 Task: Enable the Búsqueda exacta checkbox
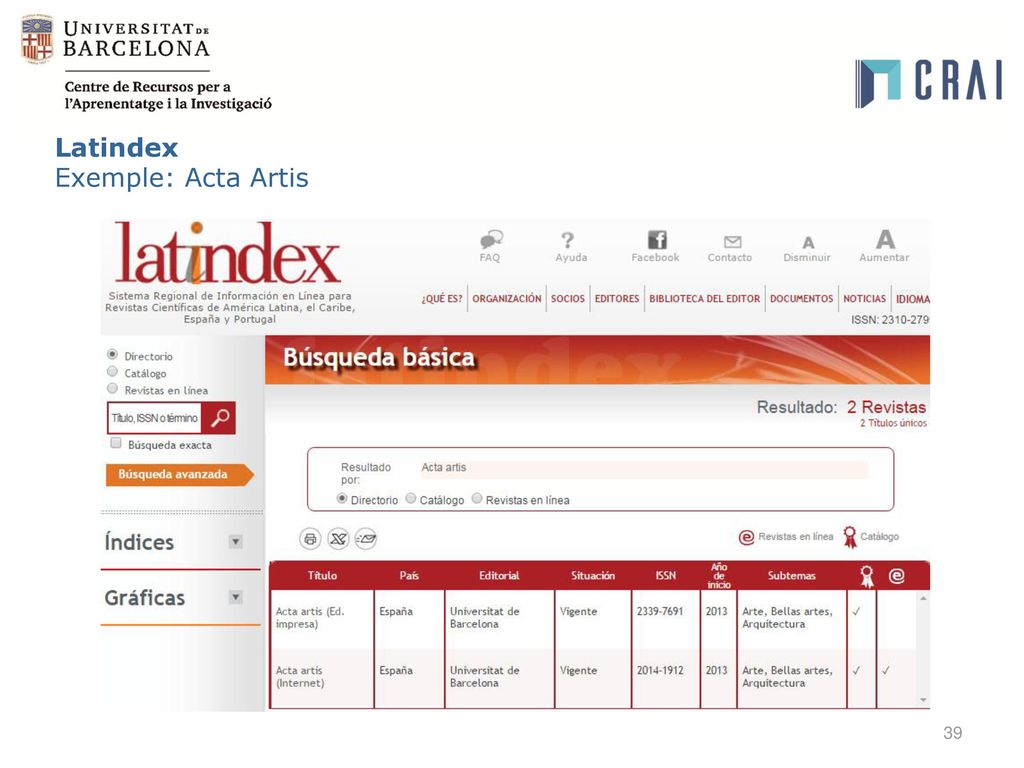116,443
